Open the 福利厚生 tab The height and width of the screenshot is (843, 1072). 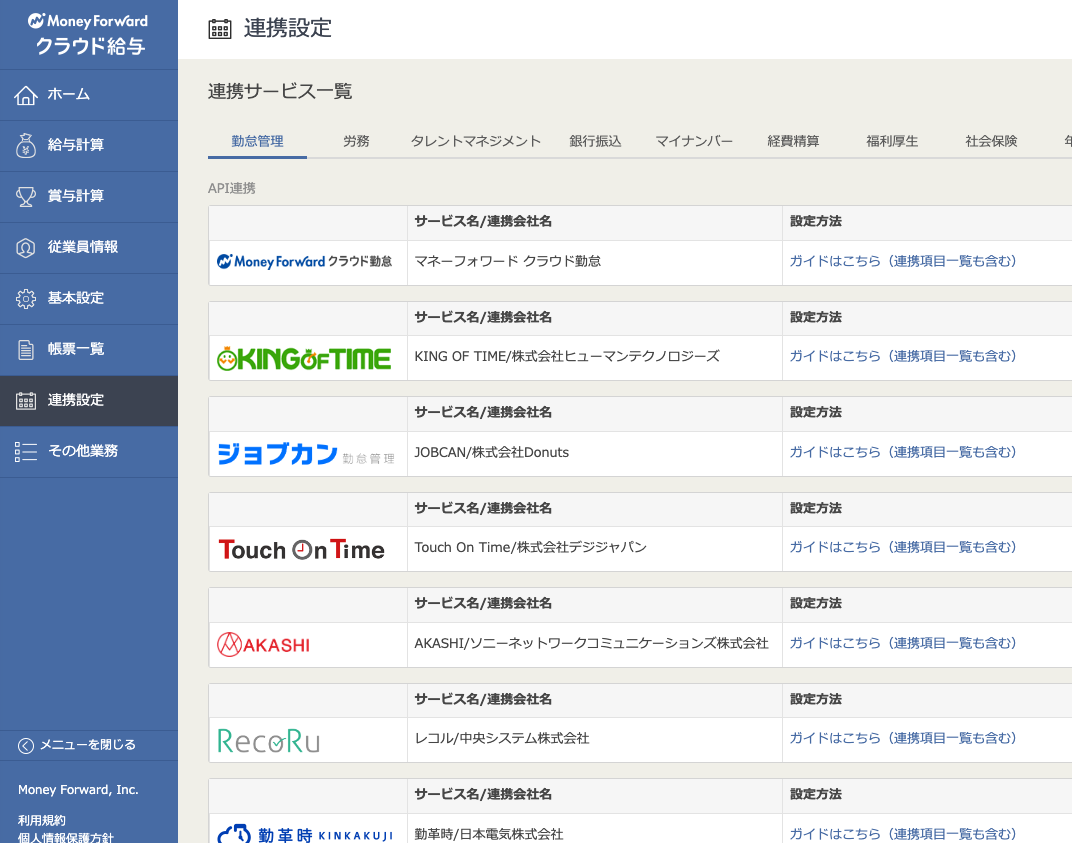pyautogui.click(x=892, y=142)
